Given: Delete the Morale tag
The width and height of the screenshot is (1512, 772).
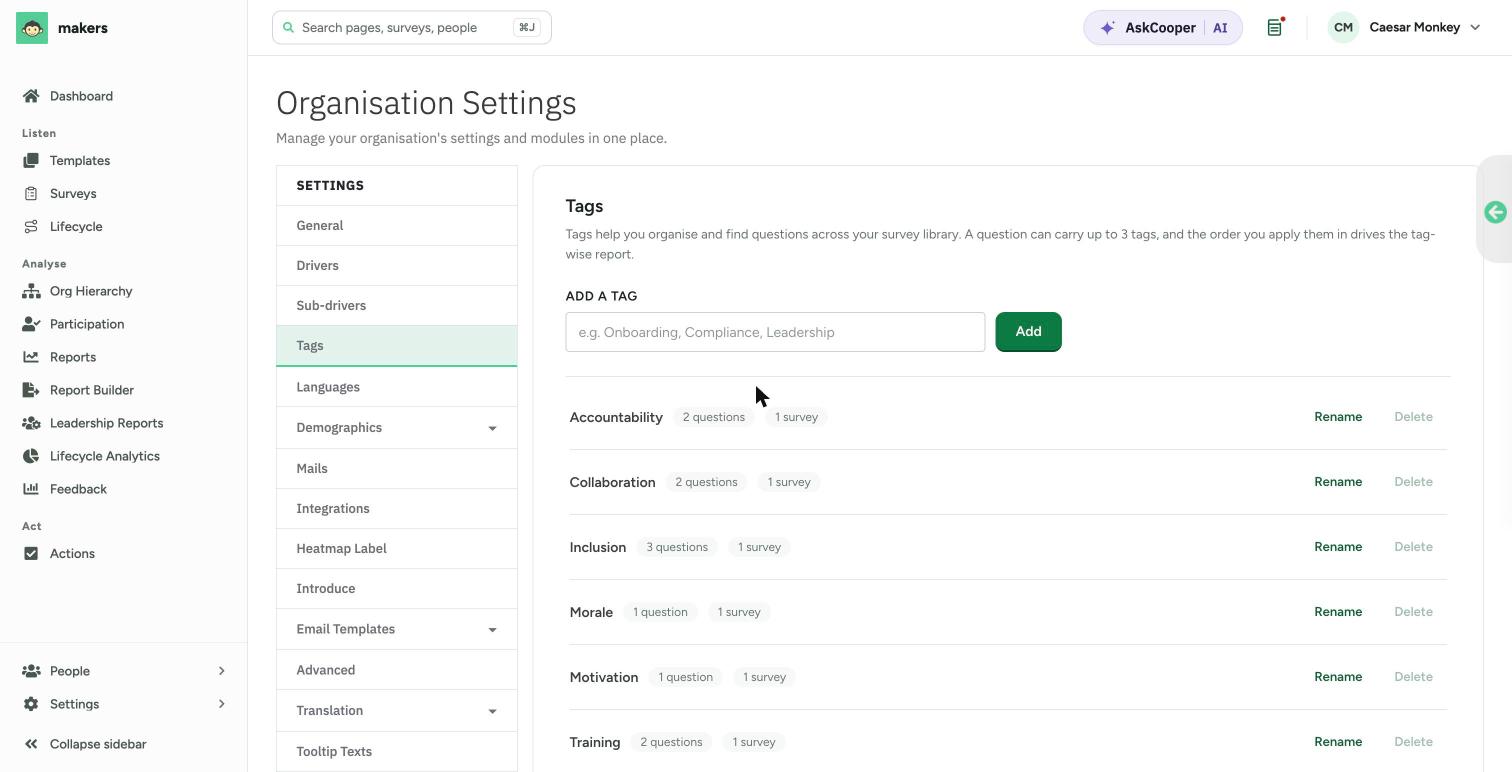Looking at the screenshot, I should [x=1413, y=612].
